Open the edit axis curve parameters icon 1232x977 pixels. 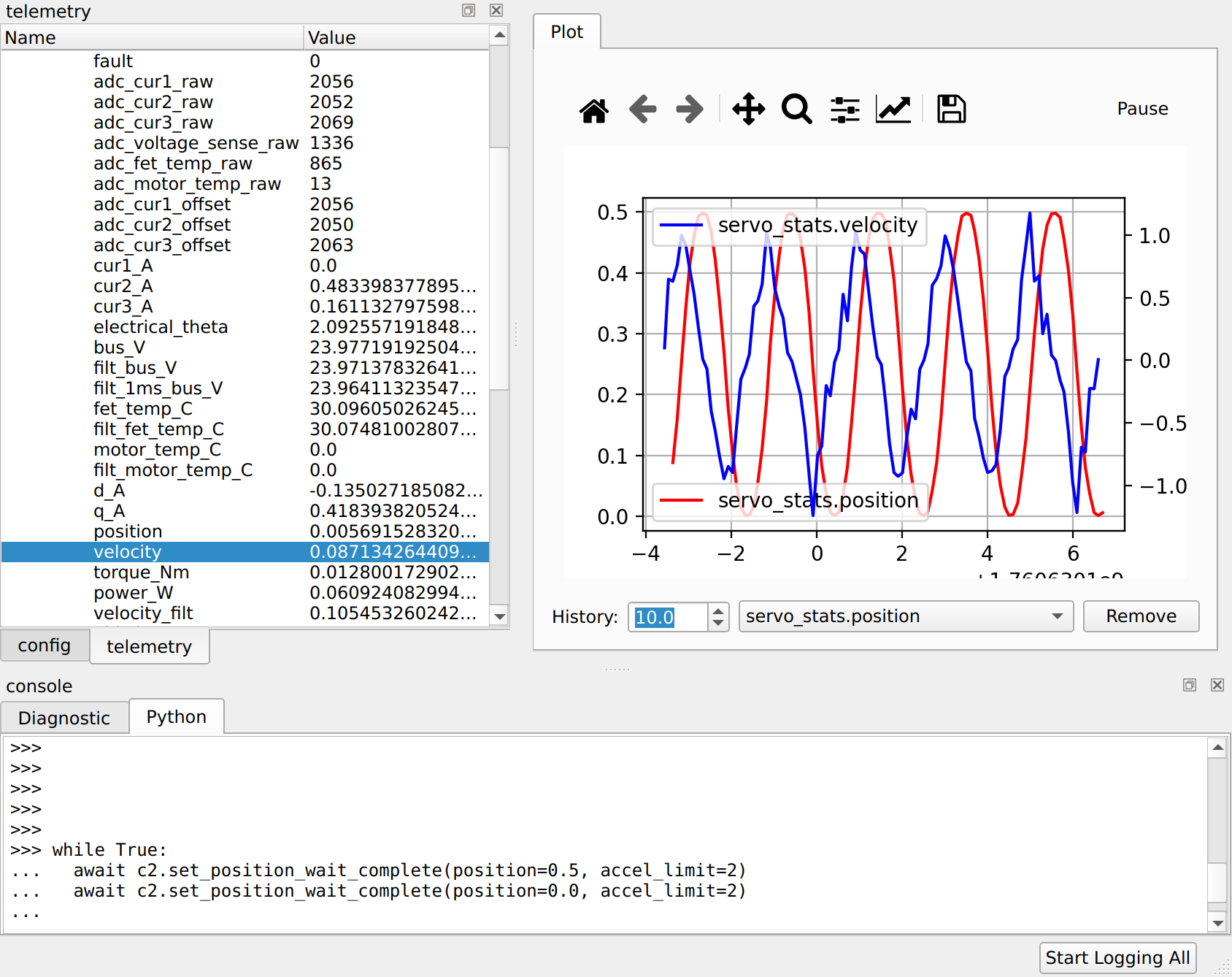893,110
